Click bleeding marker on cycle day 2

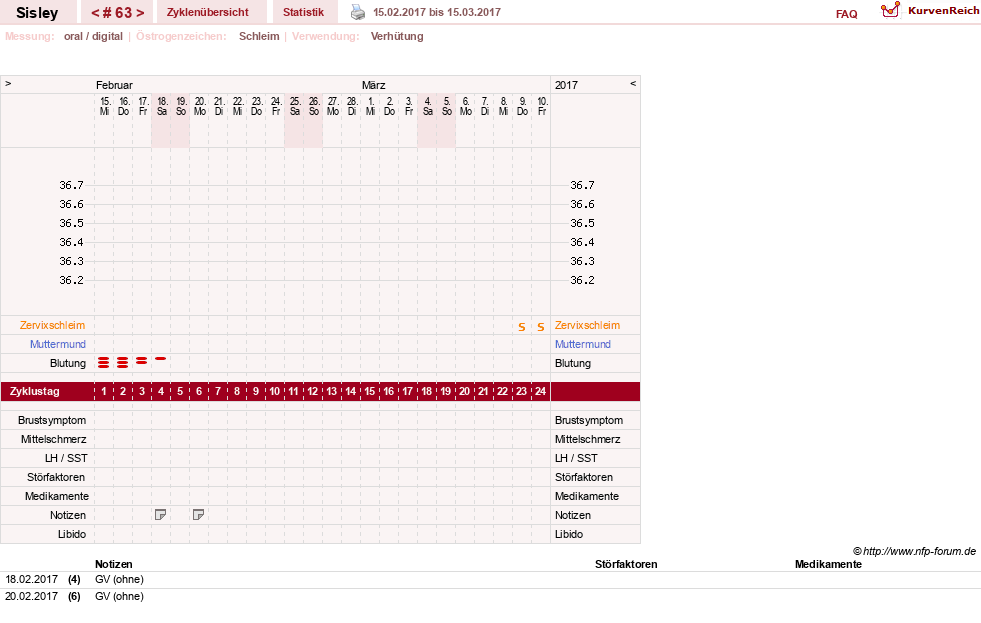pos(123,362)
